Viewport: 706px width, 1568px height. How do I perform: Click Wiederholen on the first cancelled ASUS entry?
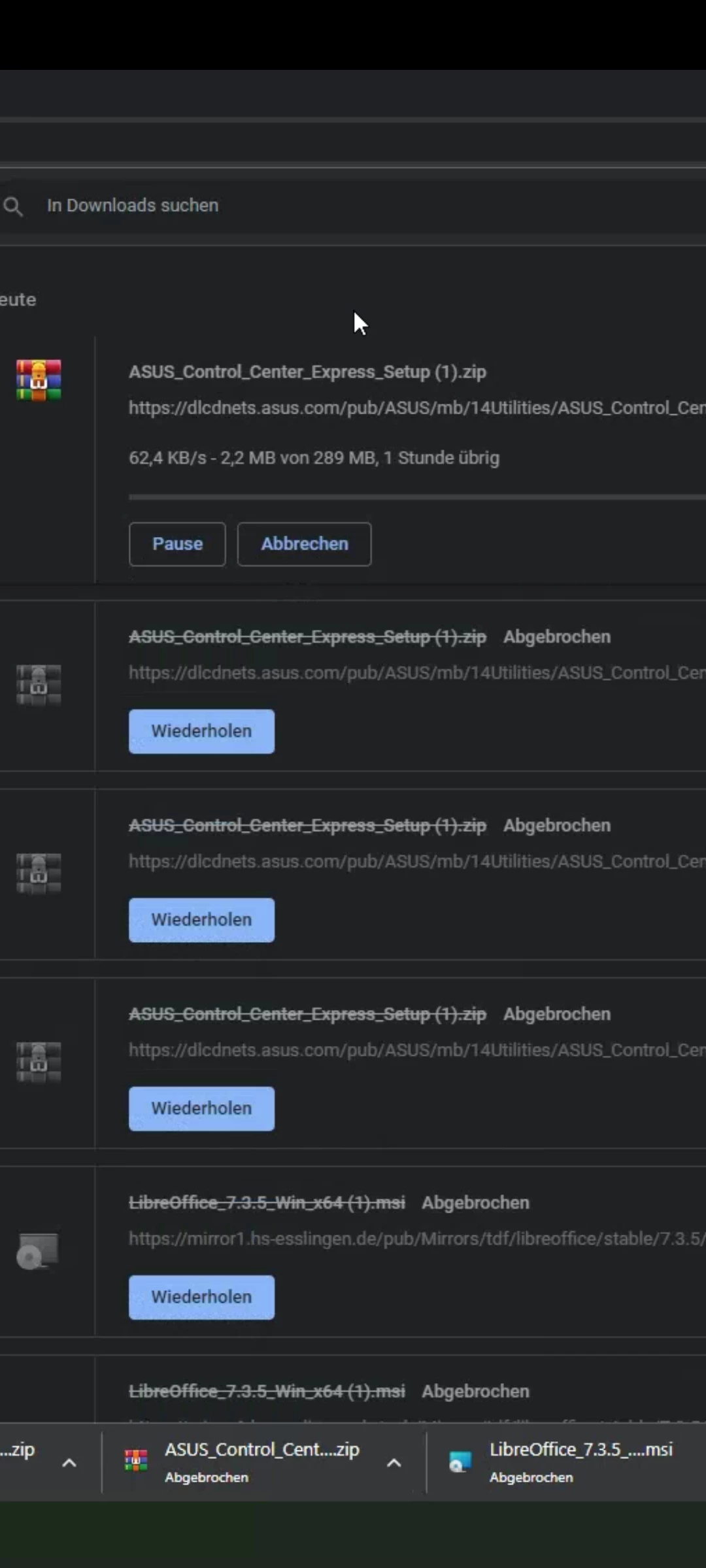201,731
